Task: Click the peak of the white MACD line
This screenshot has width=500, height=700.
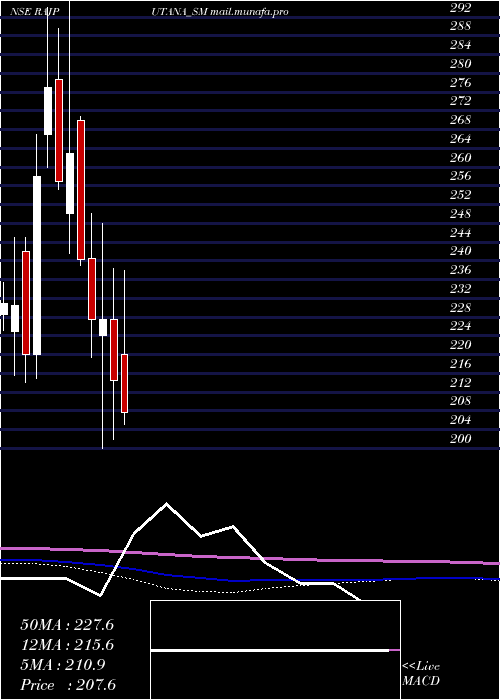Action: (167, 504)
